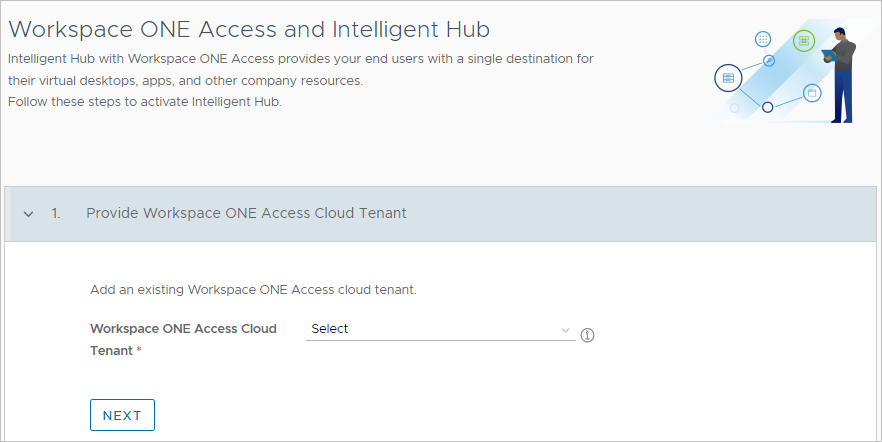Open the Workspace ONE Access Cloud Tenant dropdown
This screenshot has width=882, height=442.
[x=440, y=329]
